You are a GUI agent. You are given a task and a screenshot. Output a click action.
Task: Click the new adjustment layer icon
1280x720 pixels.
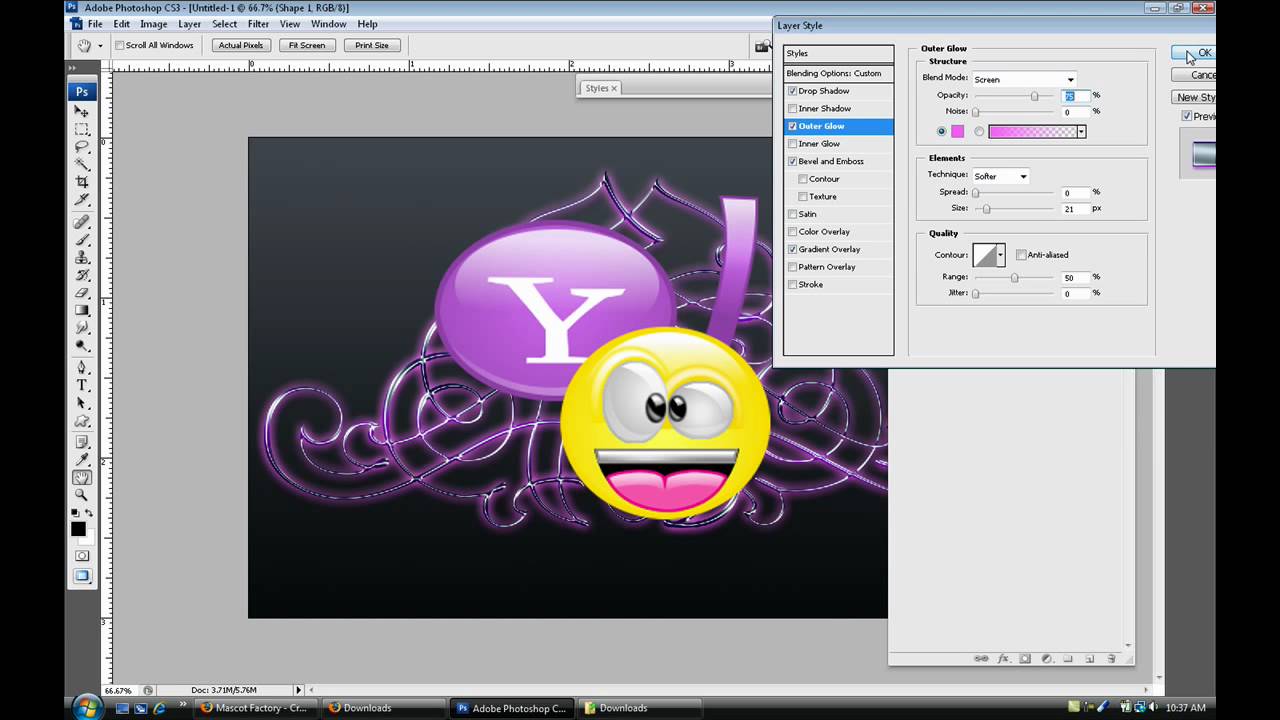[1047, 659]
